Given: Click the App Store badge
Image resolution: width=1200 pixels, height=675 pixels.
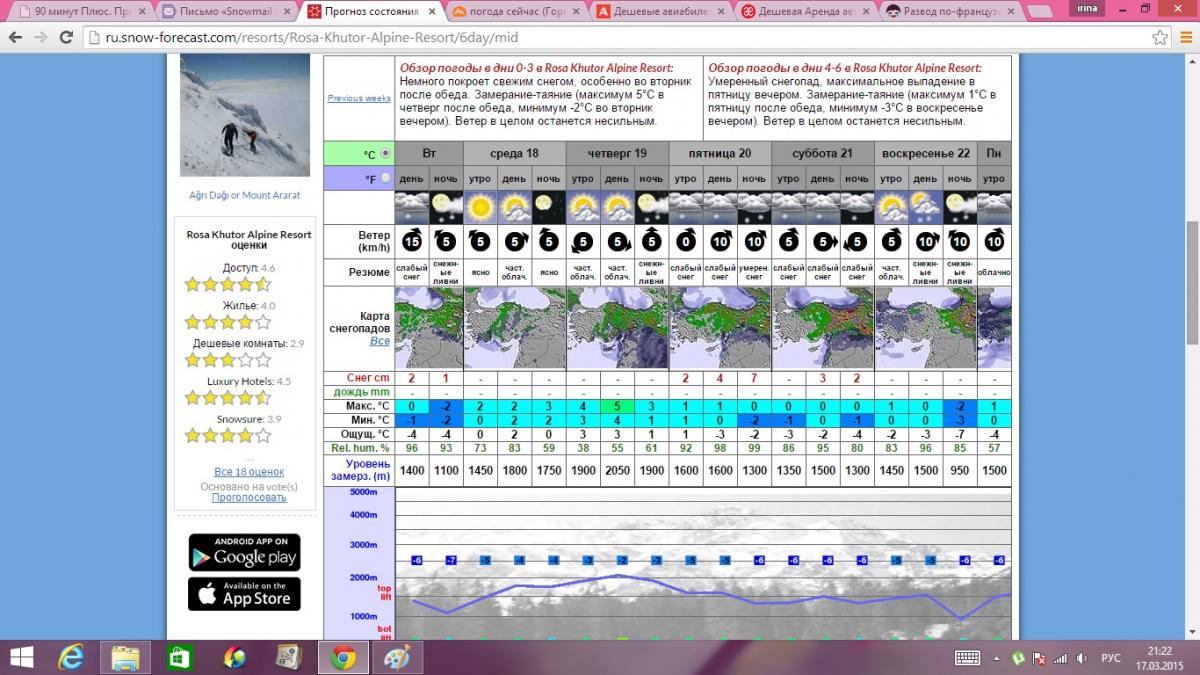Looking at the screenshot, I should tap(244, 594).
